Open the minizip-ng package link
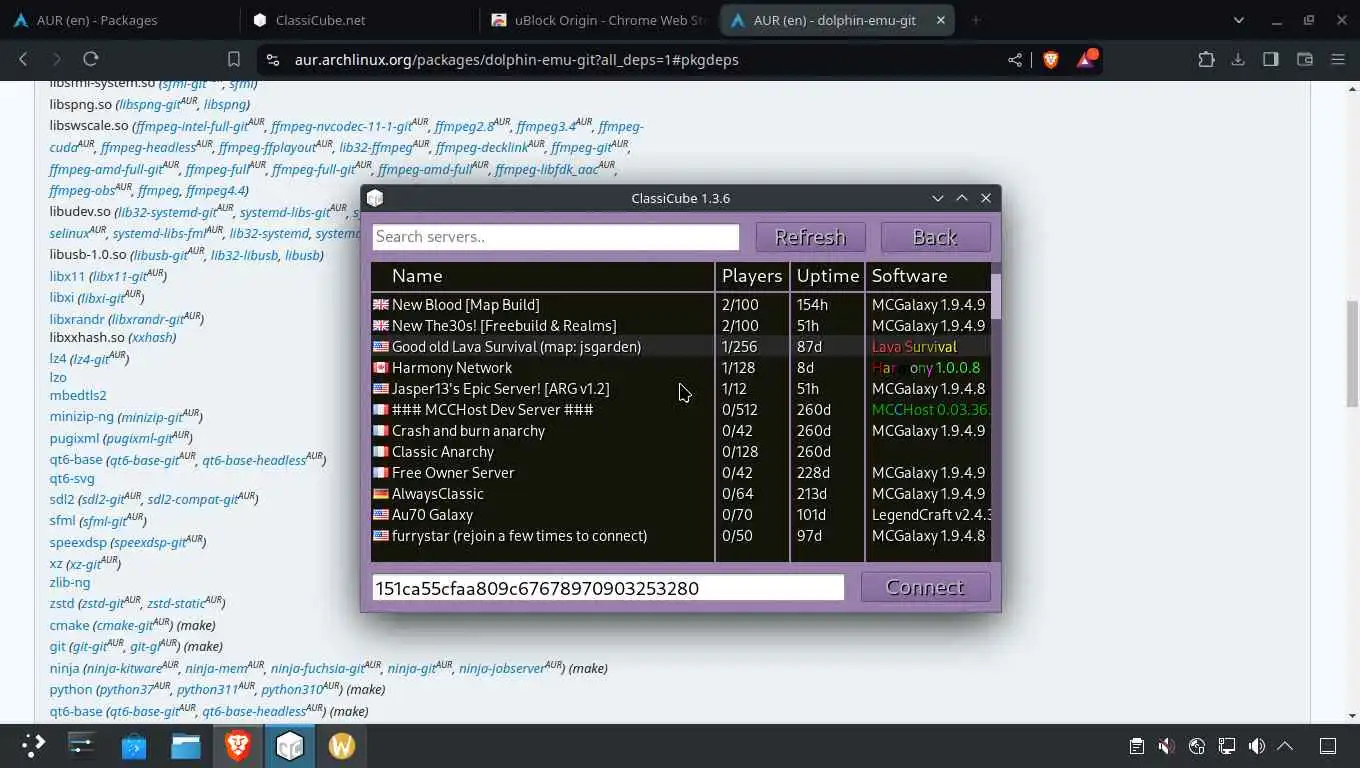Image resolution: width=1360 pixels, height=768 pixels. [82, 416]
